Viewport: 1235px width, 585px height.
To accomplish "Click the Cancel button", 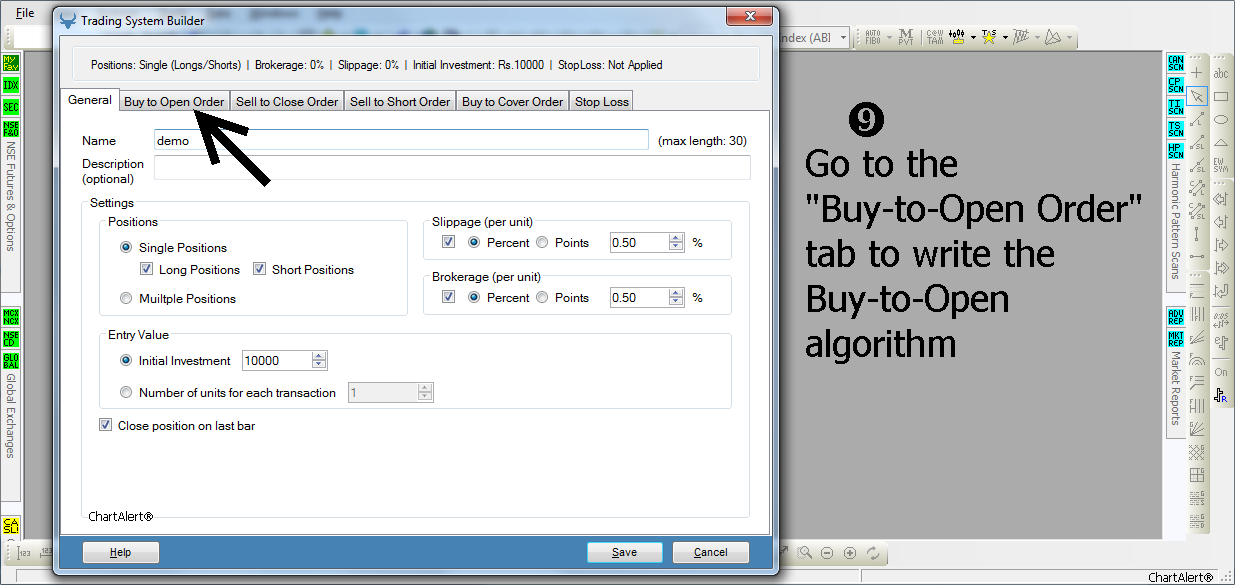I will (711, 552).
